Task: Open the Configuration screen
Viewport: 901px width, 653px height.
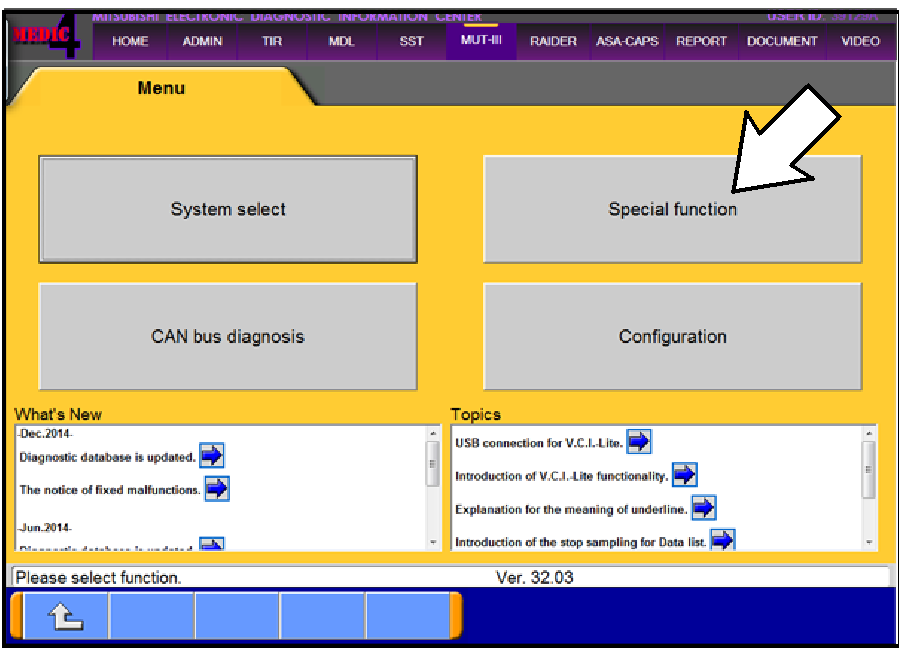Action: (x=672, y=337)
